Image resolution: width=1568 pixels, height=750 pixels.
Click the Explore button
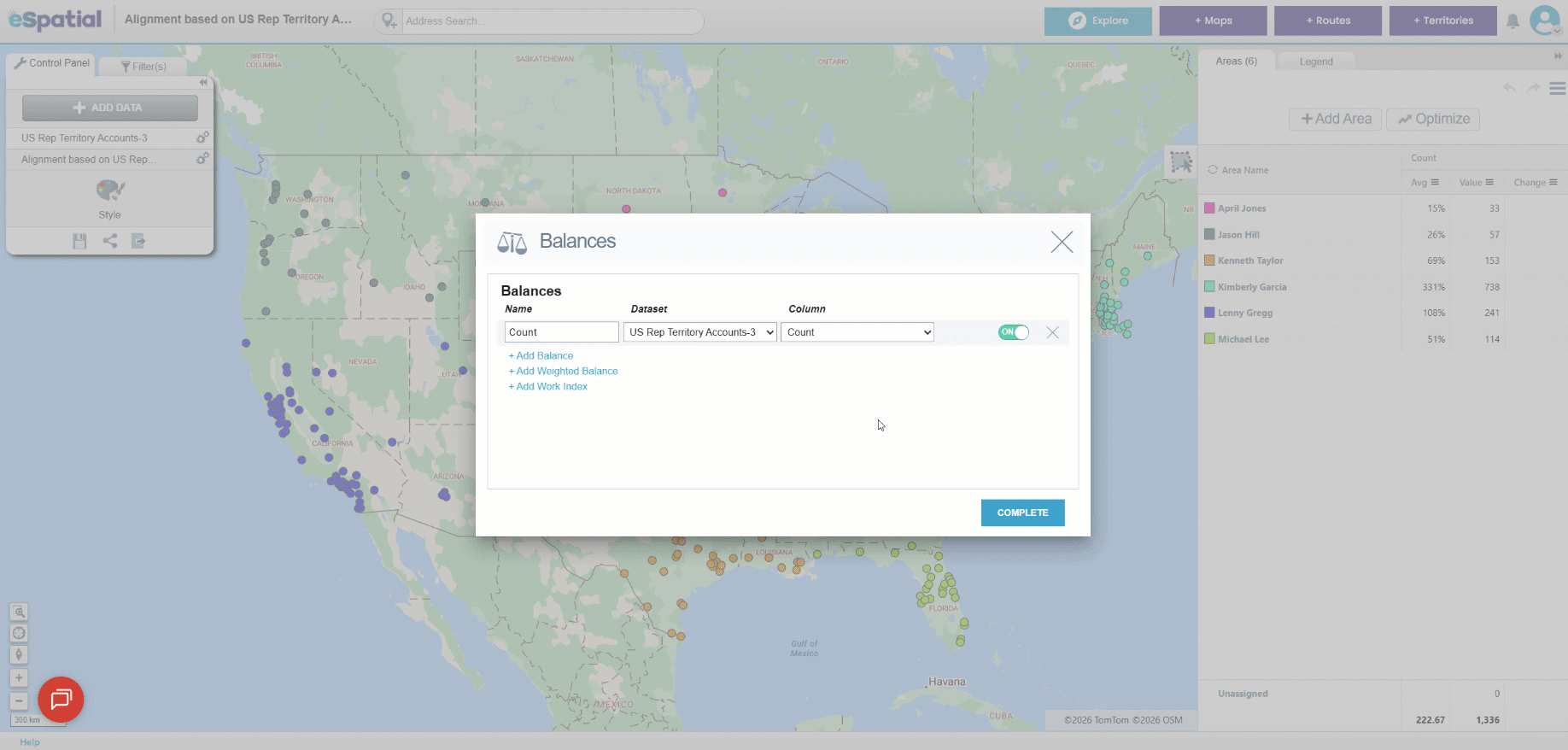[1098, 21]
